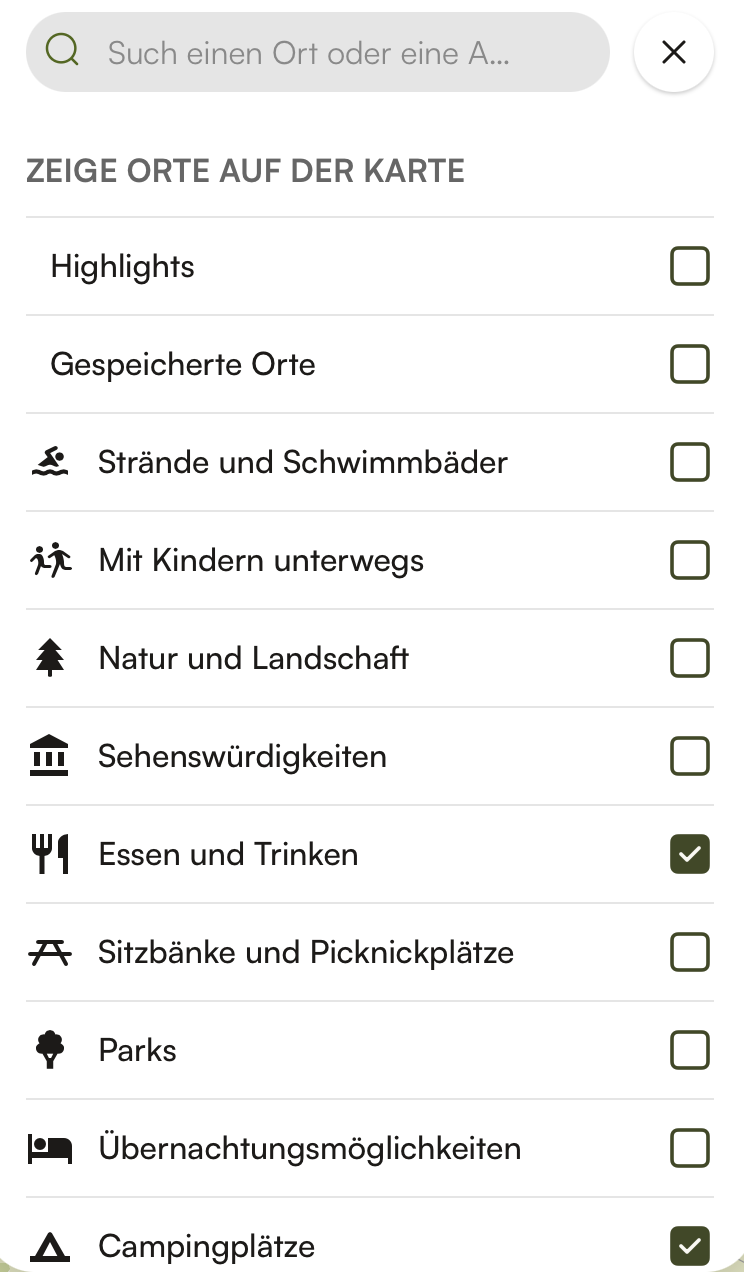
Task: Tick the Sehenswürdigkeiten checkbox
Action: (x=689, y=756)
